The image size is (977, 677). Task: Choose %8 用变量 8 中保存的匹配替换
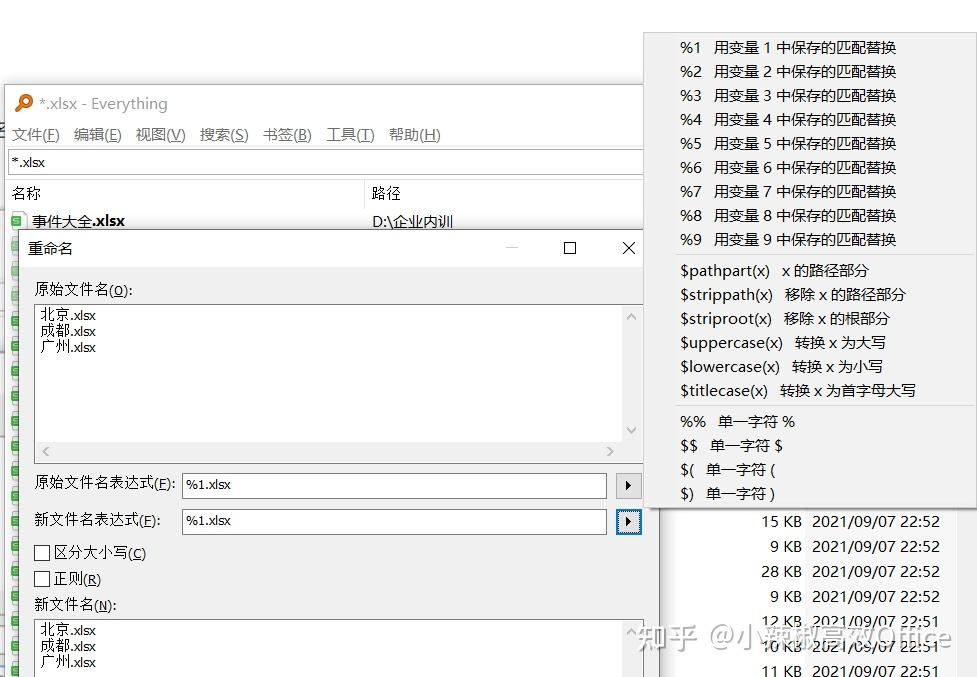788,215
